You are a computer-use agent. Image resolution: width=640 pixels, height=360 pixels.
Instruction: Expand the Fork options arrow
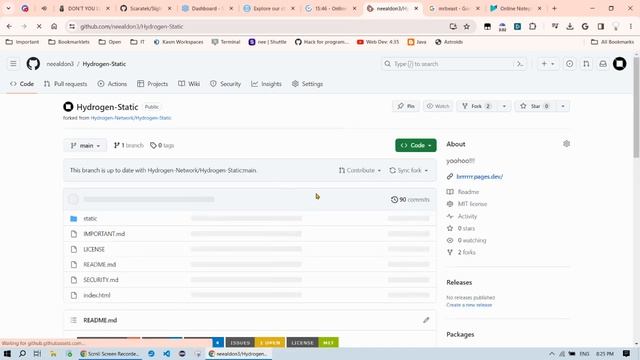coord(504,106)
